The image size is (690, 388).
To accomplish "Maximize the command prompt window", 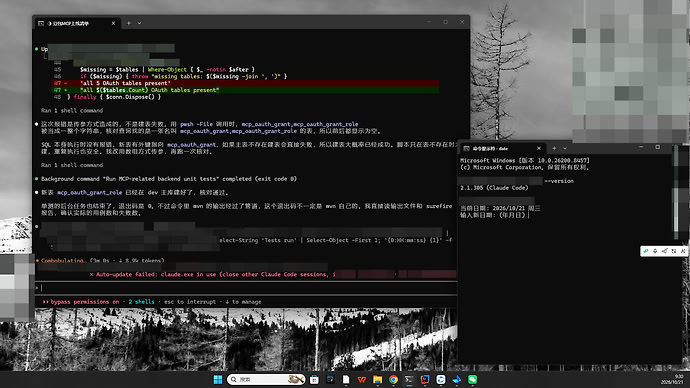I will pyautogui.click(x=657, y=147).
